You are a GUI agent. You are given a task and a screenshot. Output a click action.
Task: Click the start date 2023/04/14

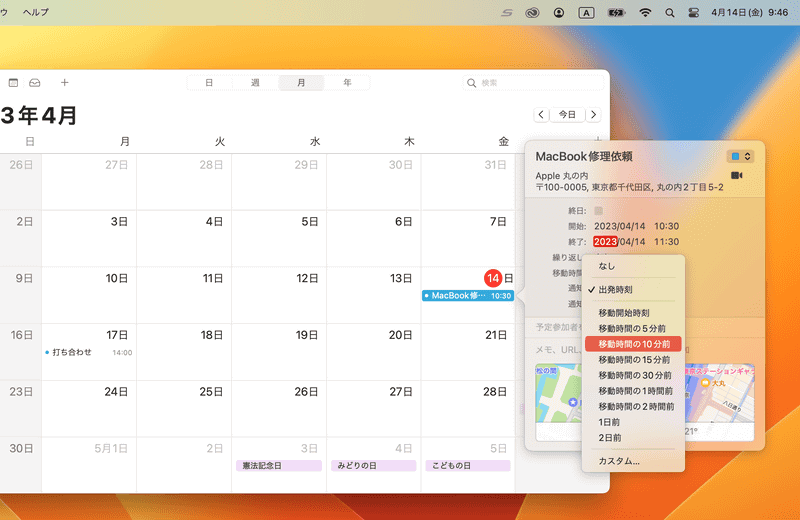[x=619, y=226]
